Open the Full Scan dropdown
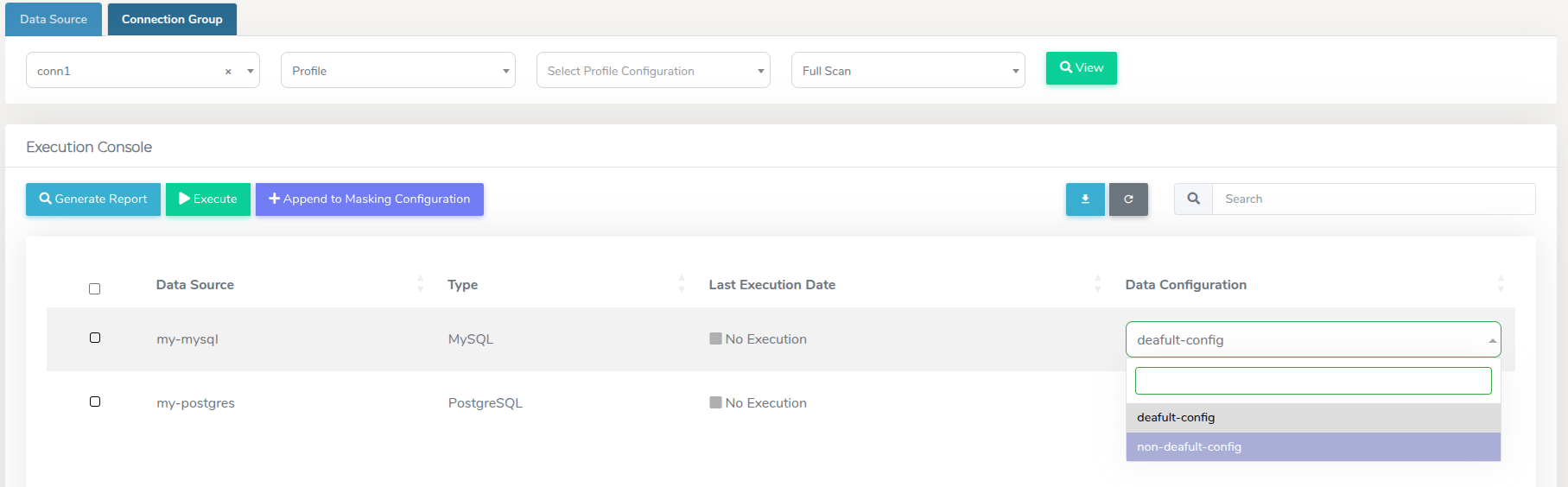Screen dimensions: 1568x487 tap(908, 71)
